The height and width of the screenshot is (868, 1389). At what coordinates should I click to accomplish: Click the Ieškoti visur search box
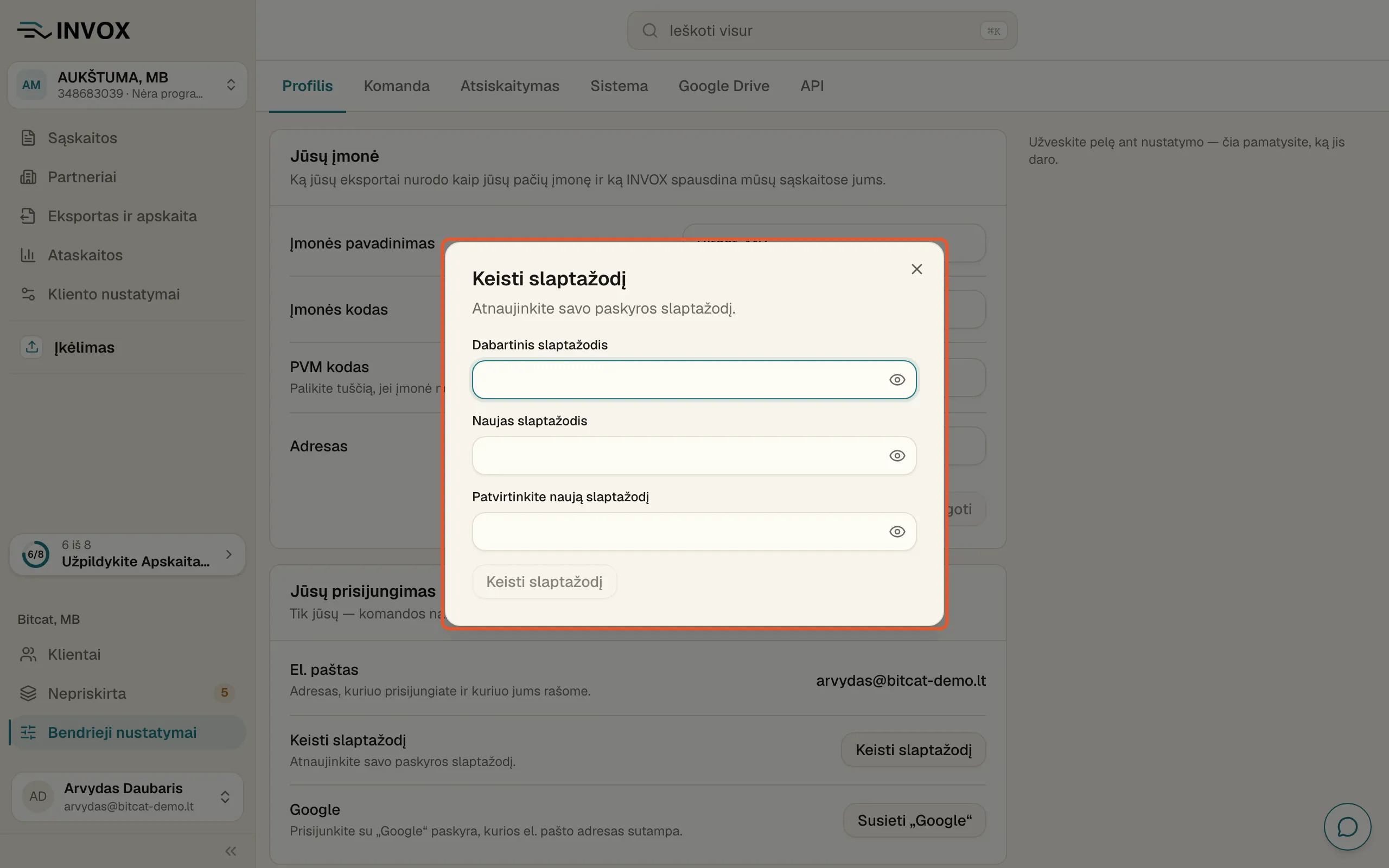tap(822, 30)
